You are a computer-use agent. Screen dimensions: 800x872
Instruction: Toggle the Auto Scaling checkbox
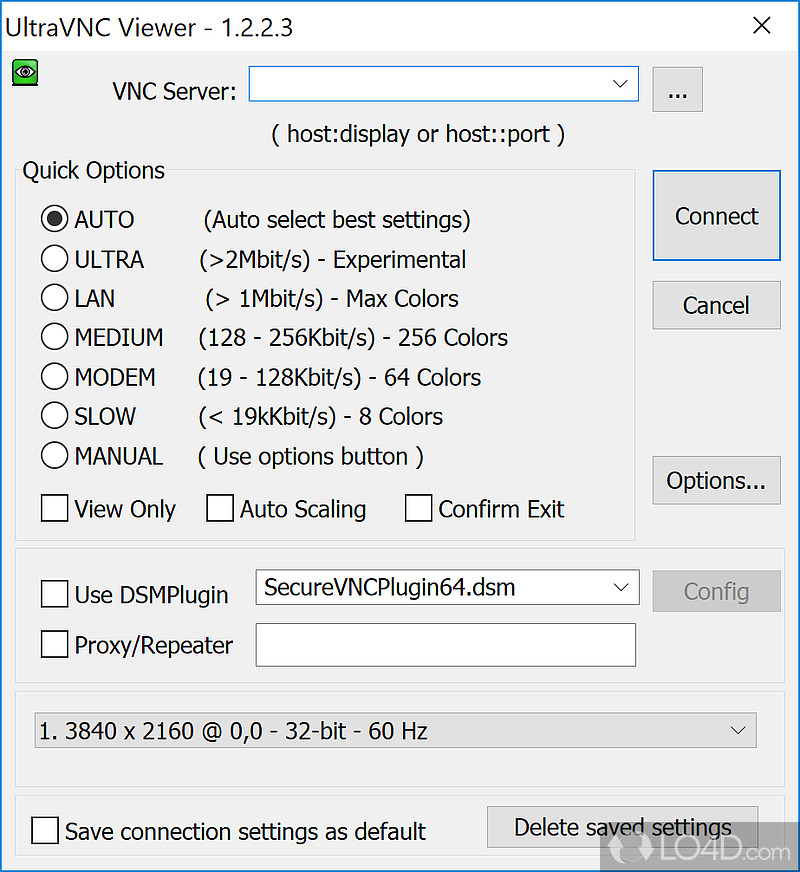click(220, 509)
